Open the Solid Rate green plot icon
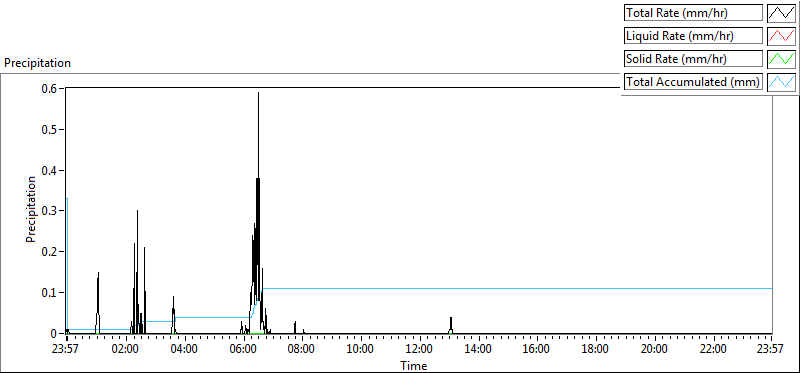The height and width of the screenshot is (373, 800). point(782,59)
